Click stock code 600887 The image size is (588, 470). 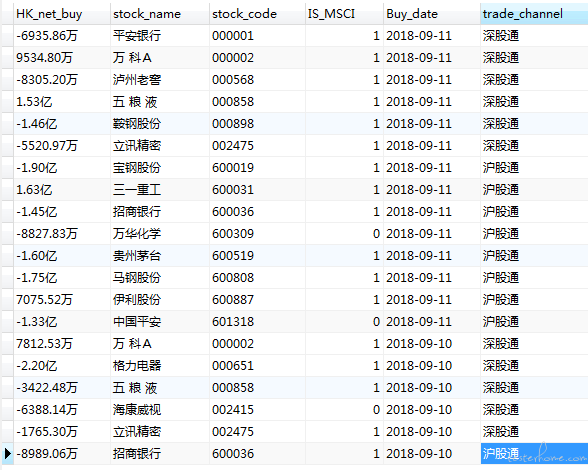233,300
